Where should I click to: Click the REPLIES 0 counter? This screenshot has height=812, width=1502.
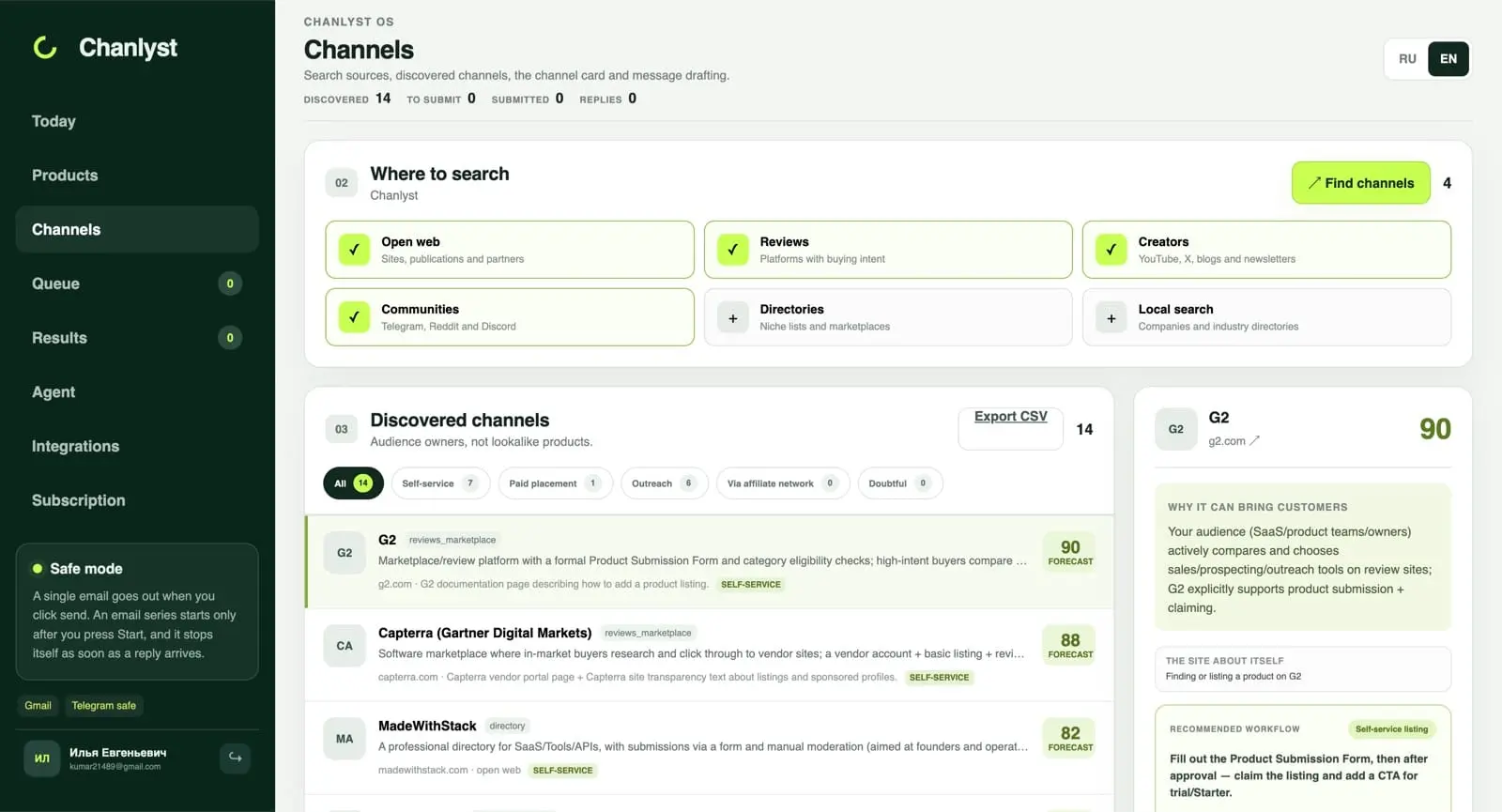(608, 99)
